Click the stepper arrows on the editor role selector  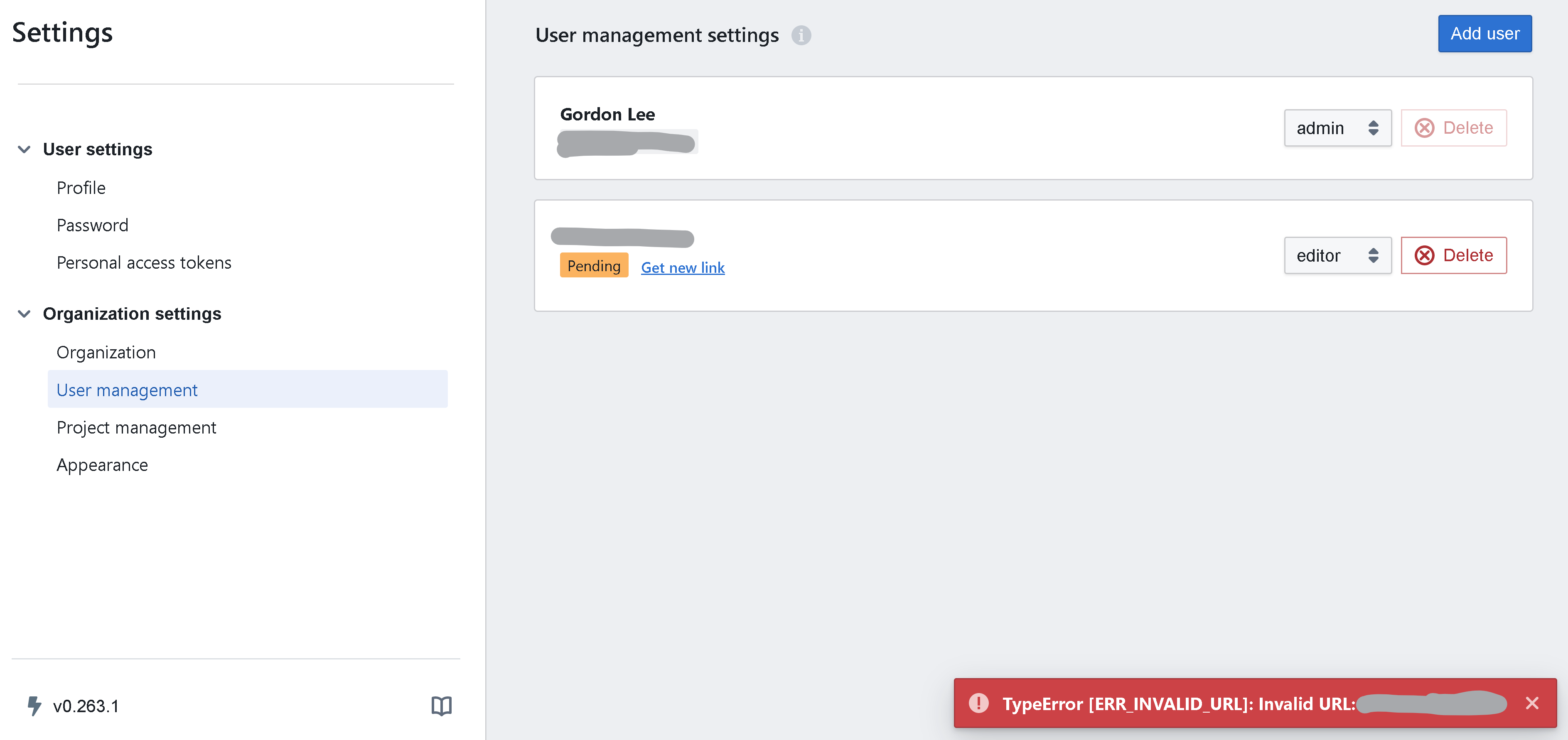pyautogui.click(x=1374, y=255)
